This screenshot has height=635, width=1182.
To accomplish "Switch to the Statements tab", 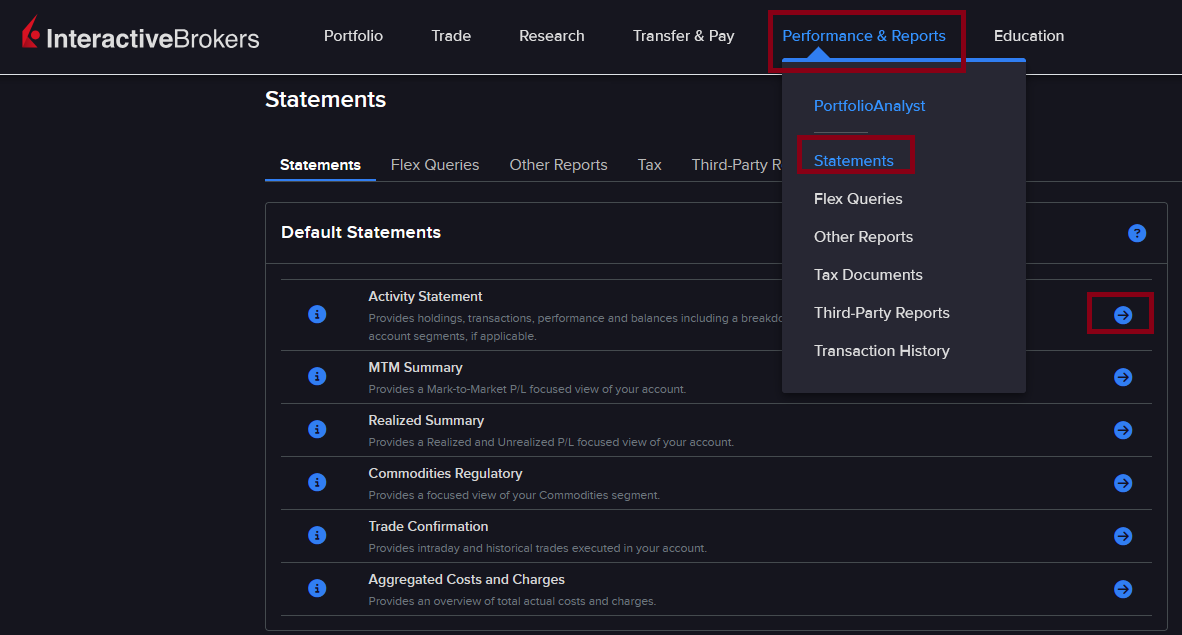I will pos(320,165).
